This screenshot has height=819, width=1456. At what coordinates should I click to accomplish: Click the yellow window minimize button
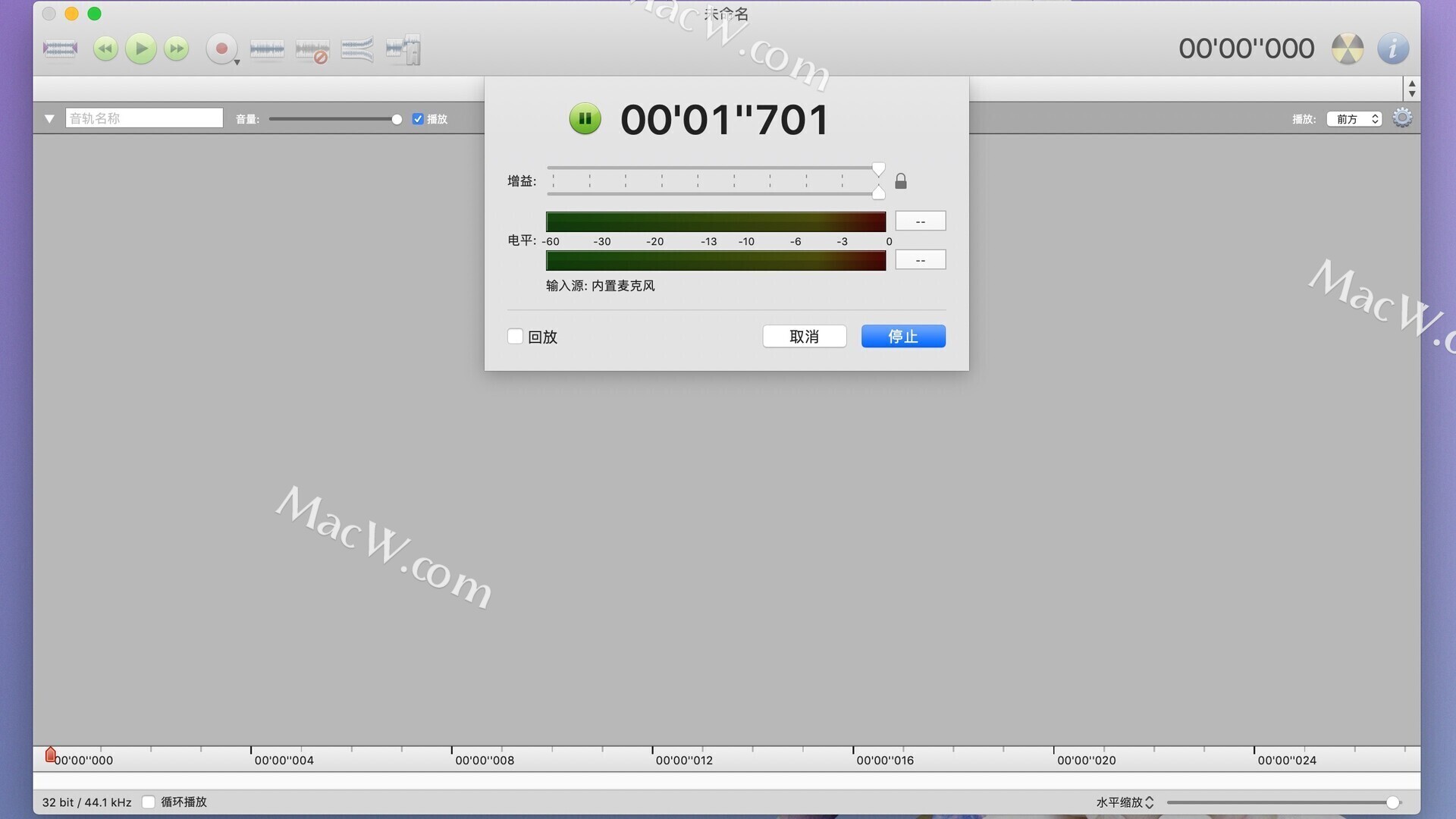pyautogui.click(x=71, y=14)
